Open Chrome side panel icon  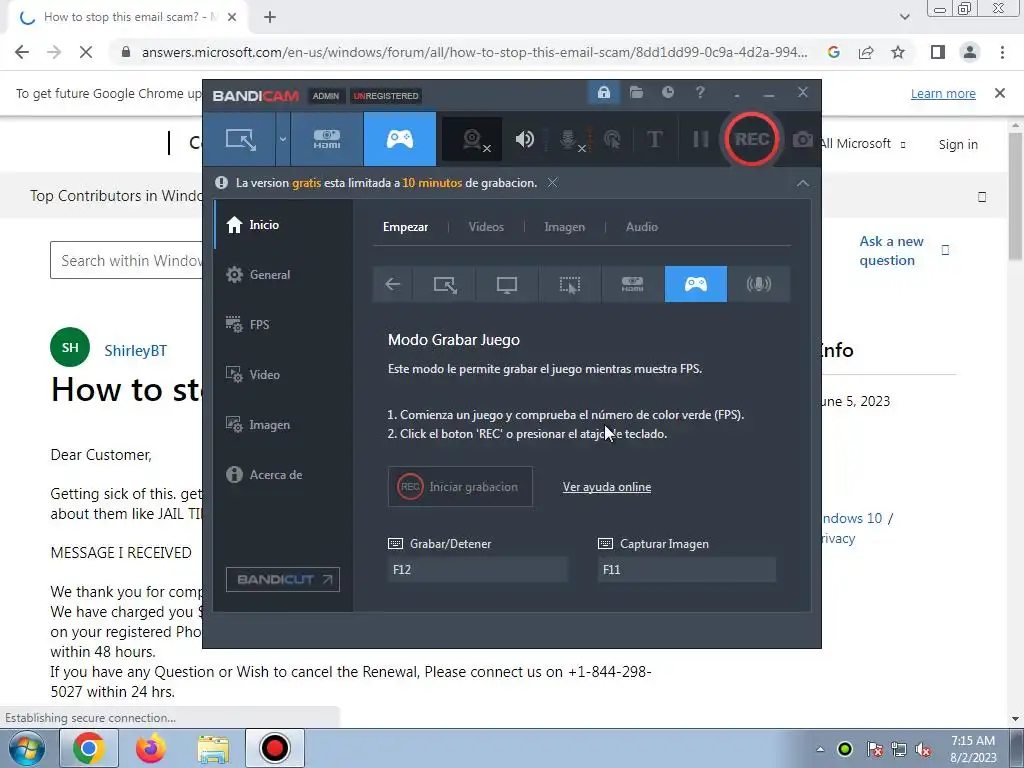click(938, 52)
